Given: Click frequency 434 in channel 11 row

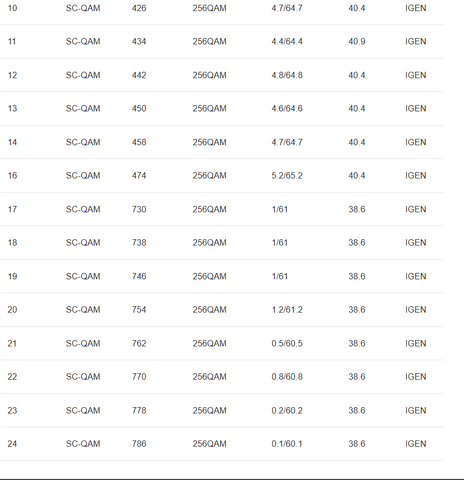Looking at the screenshot, I should [x=139, y=41].
